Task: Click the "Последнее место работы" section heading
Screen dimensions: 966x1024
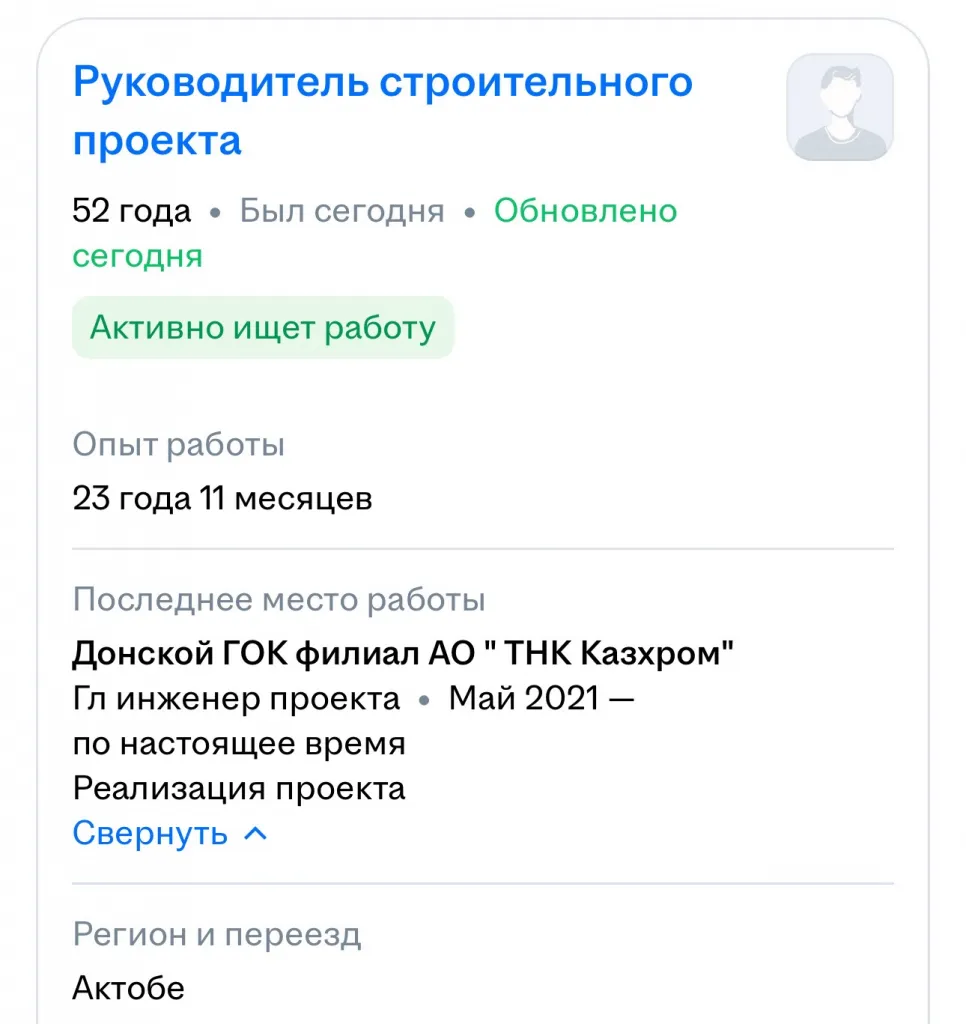Action: pyautogui.click(x=279, y=600)
